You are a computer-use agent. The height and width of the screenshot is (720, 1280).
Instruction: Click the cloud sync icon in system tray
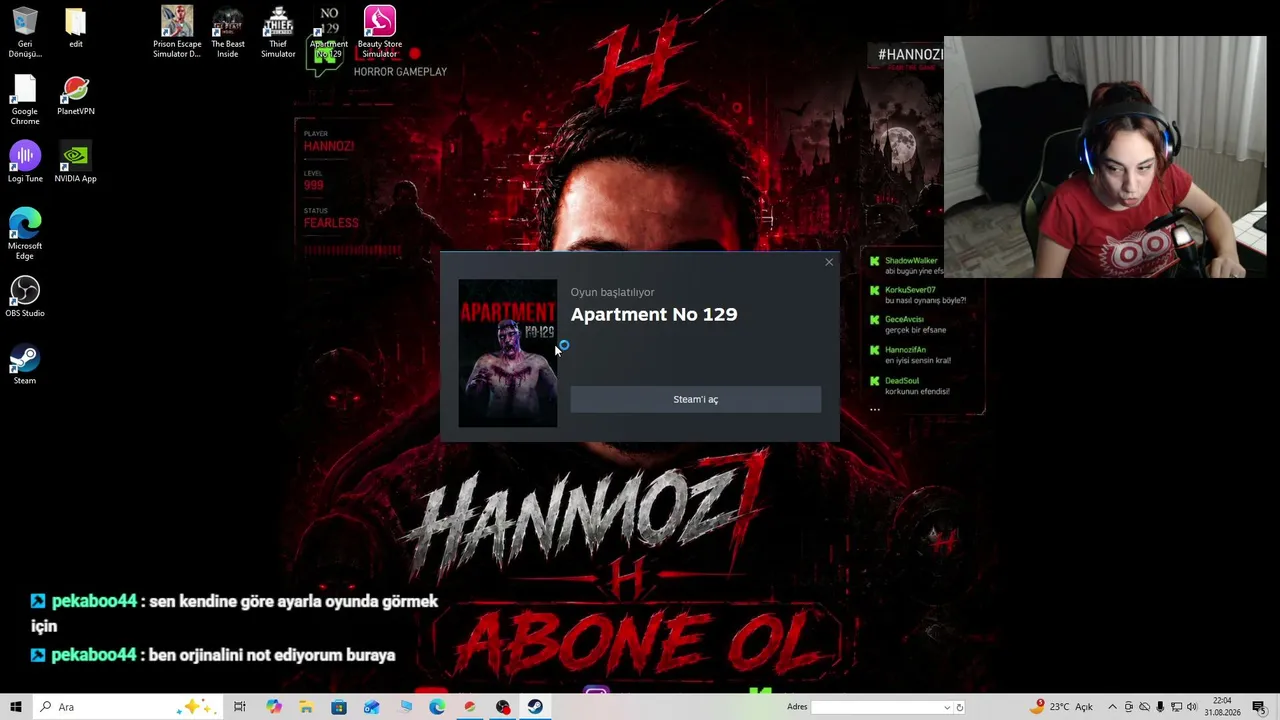click(x=1144, y=707)
